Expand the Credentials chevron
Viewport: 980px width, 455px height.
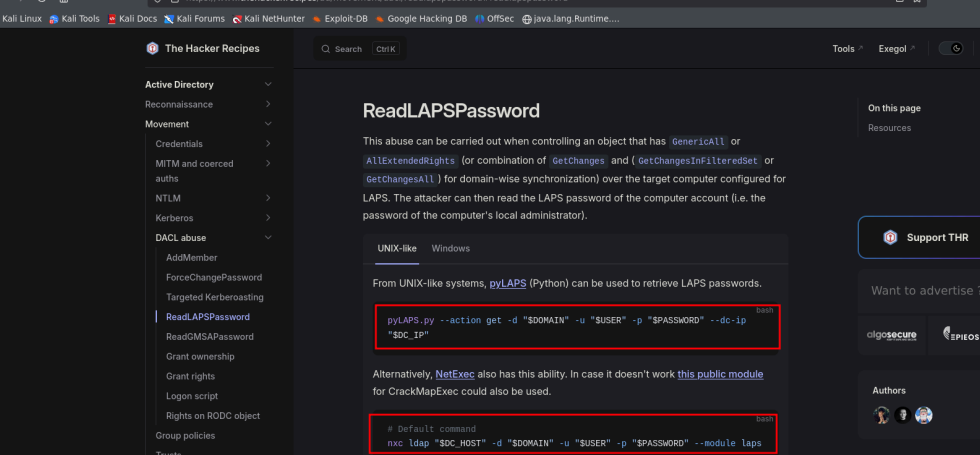(x=268, y=144)
